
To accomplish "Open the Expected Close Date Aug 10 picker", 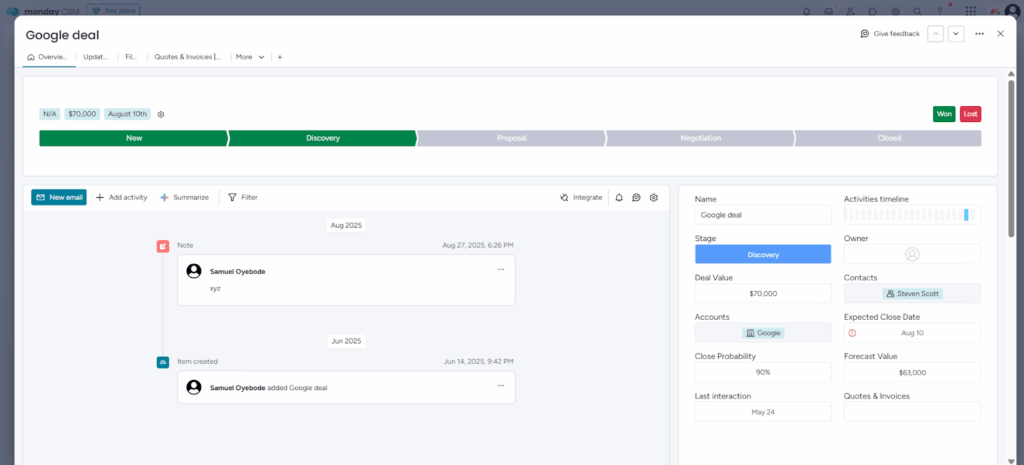I will [x=912, y=333].
